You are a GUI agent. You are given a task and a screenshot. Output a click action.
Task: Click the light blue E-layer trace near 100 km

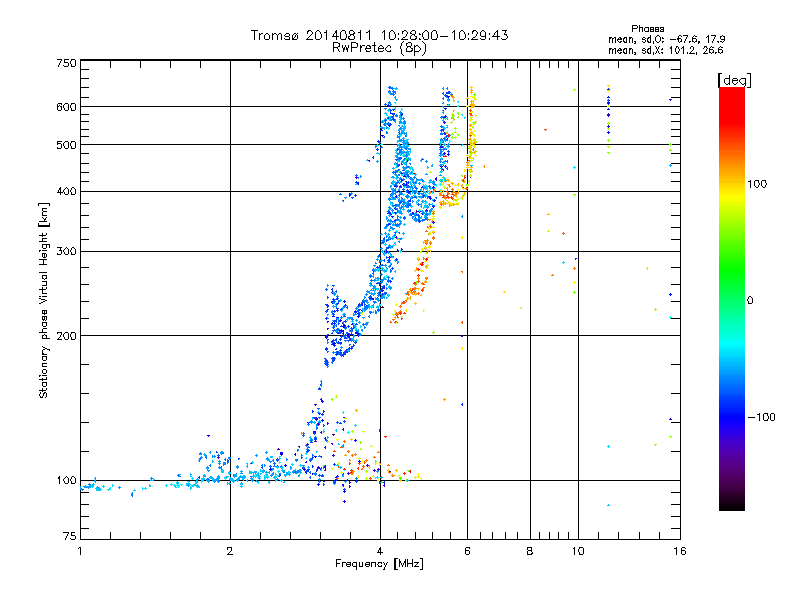204,479
